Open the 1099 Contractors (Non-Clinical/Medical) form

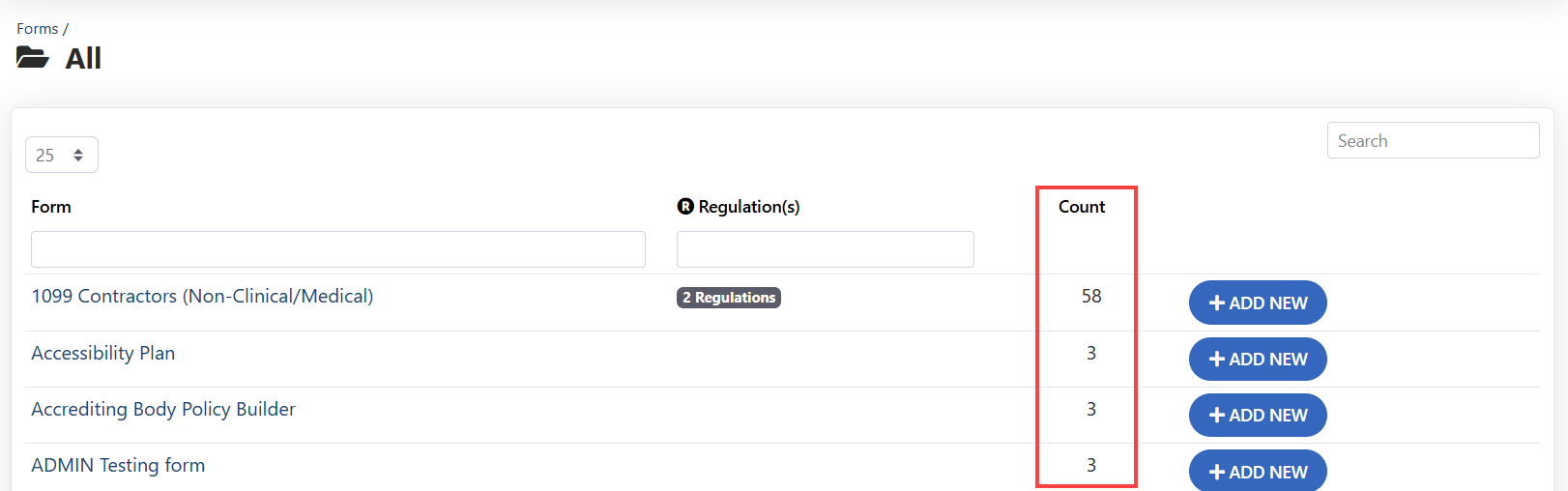point(202,297)
